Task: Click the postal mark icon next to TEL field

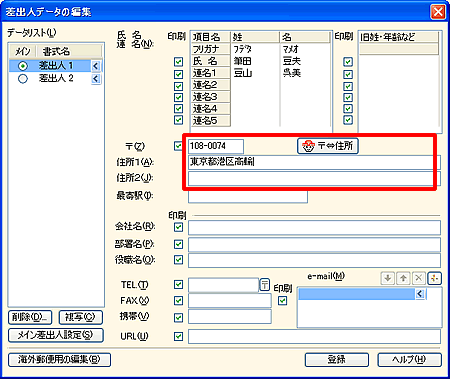Action: coord(264,285)
